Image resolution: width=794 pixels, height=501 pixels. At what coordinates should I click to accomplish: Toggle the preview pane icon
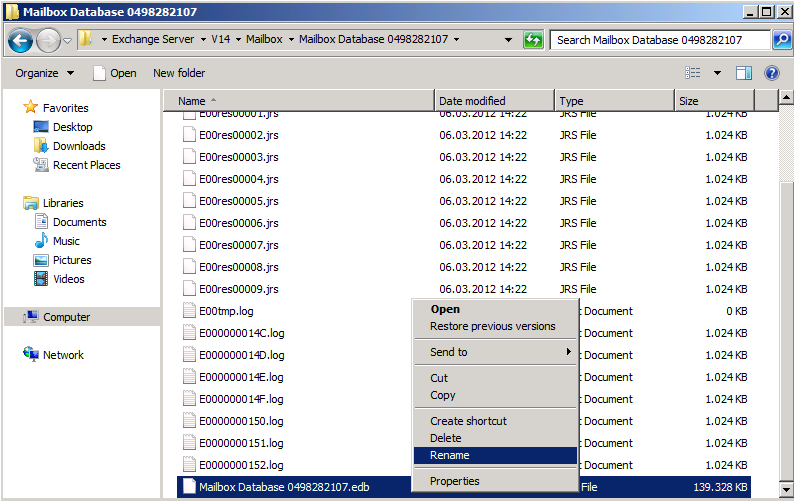click(743, 73)
